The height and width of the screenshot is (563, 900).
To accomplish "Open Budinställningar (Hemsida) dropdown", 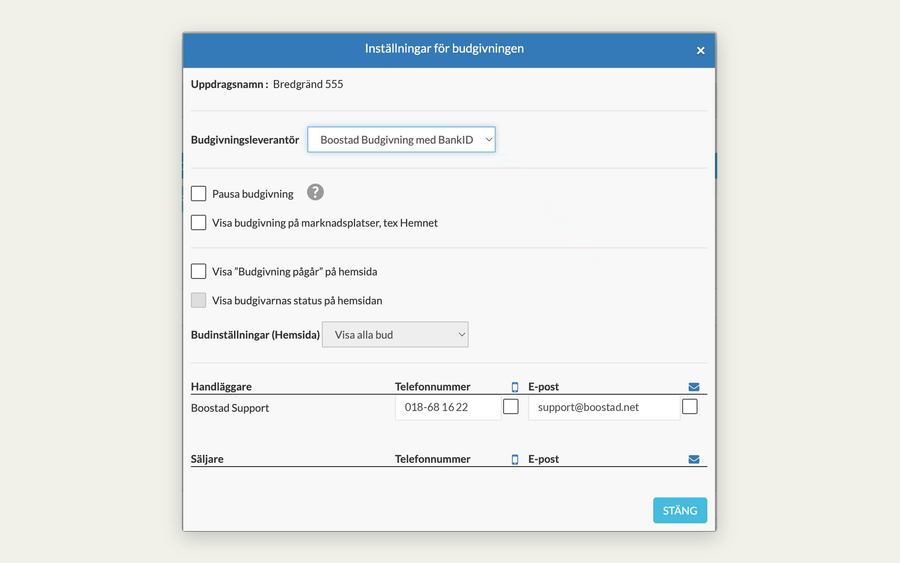I will [x=395, y=335].
